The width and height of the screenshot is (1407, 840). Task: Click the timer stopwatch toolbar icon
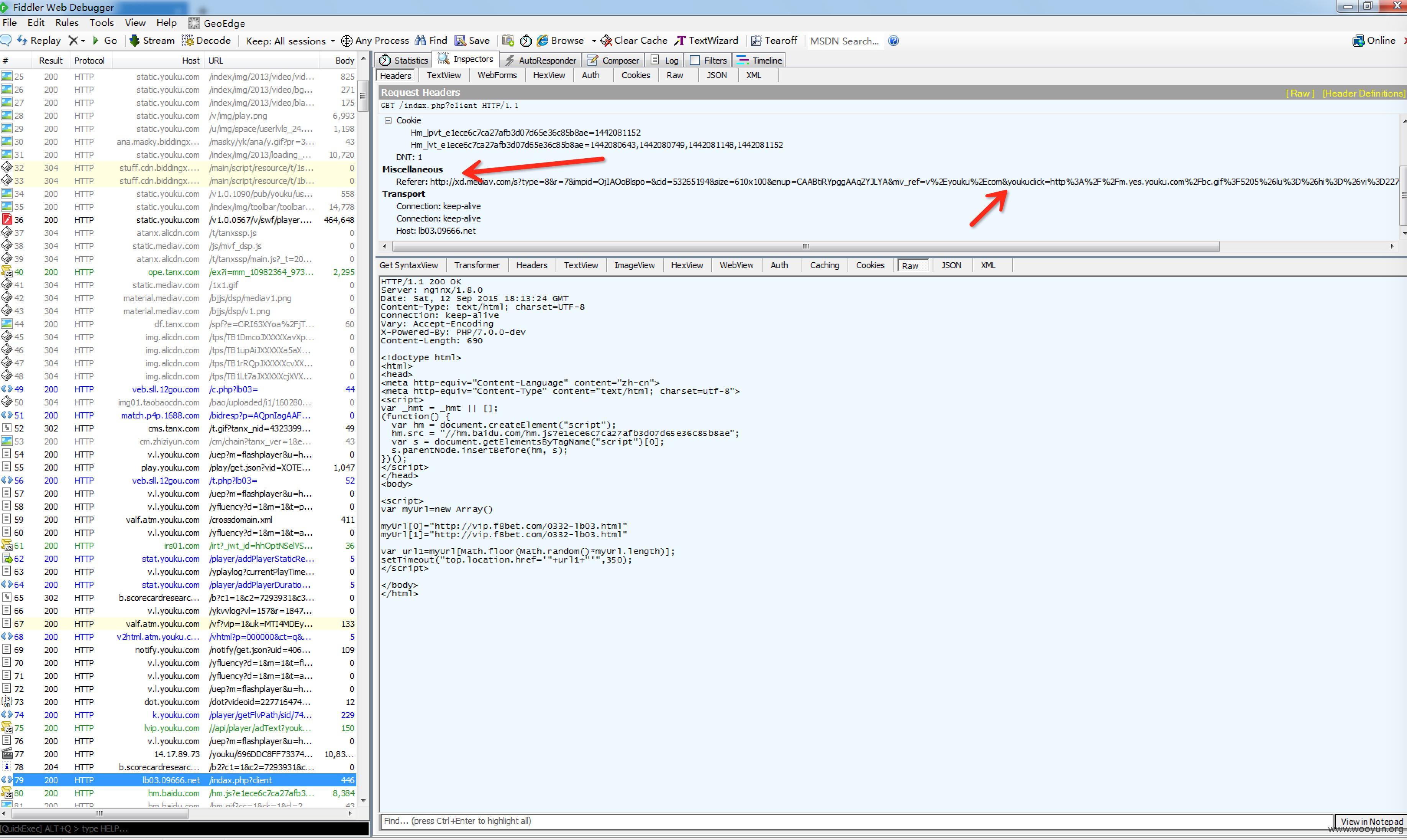pos(526,41)
